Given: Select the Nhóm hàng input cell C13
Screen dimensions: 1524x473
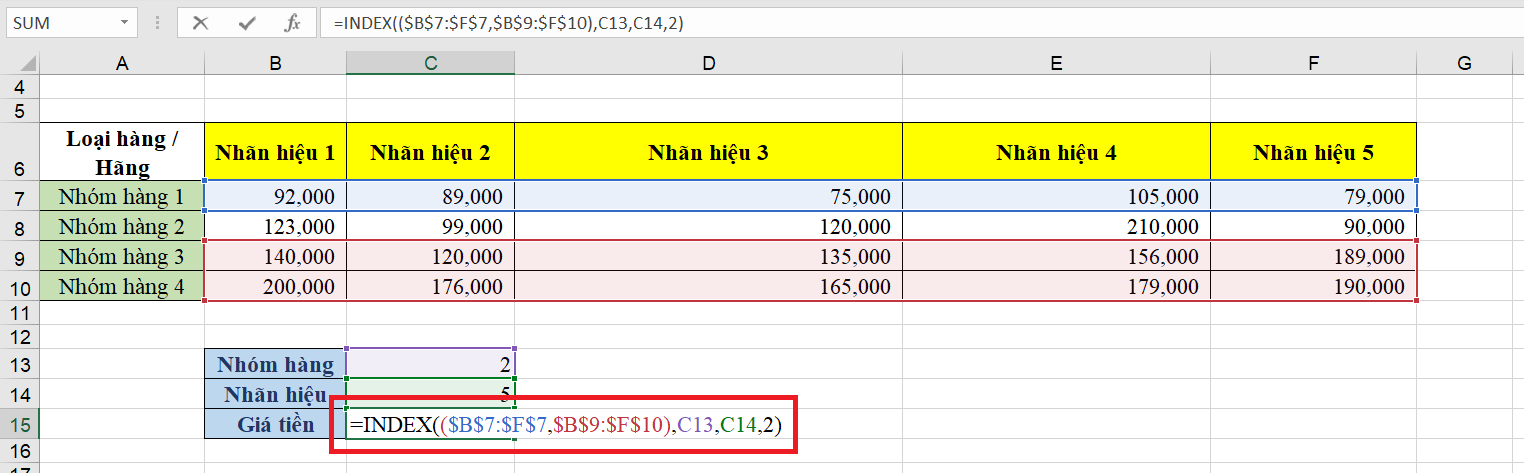Looking at the screenshot, I should 430,364.
